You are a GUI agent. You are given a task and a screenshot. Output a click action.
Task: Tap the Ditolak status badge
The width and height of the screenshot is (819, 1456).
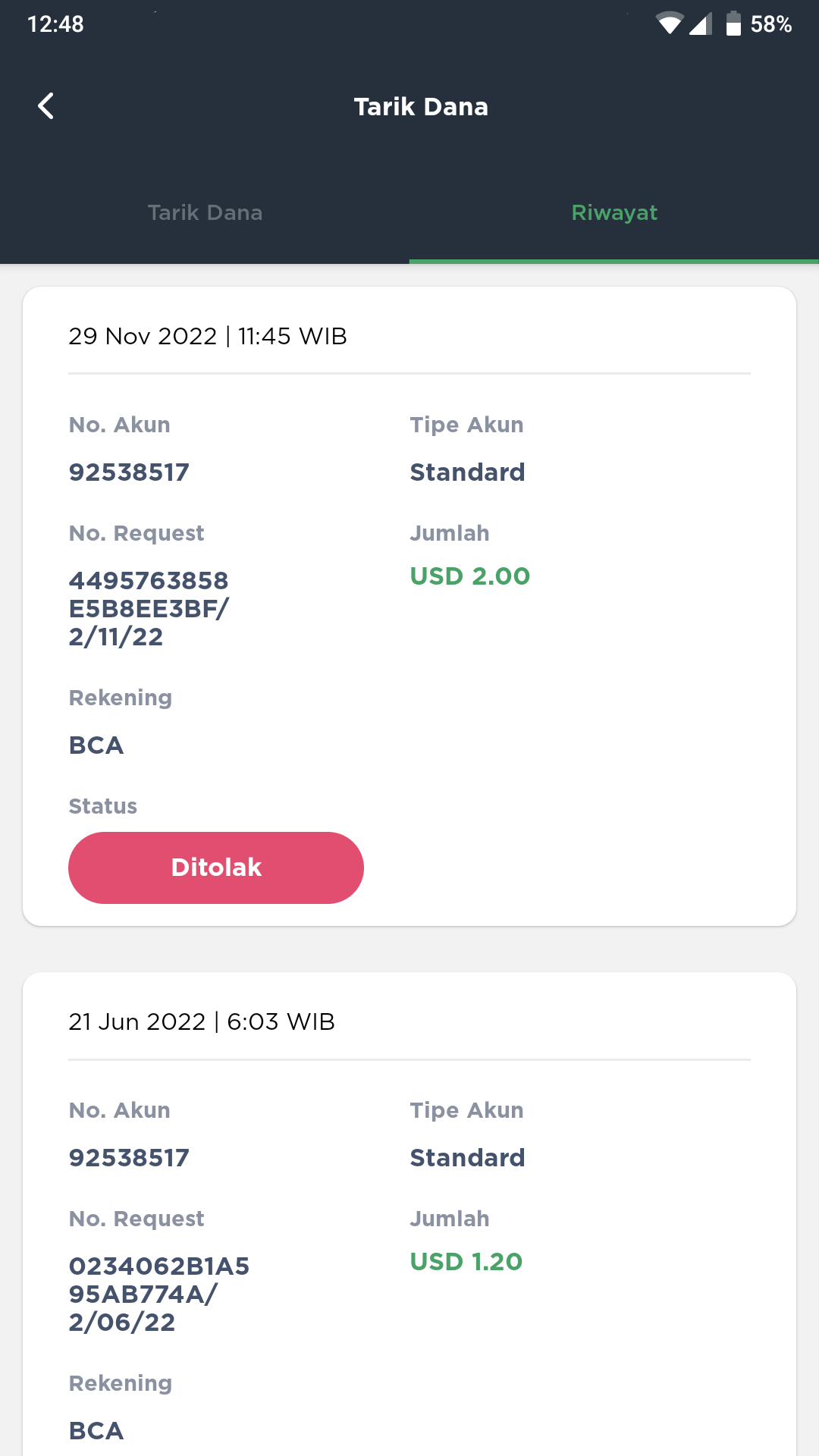[x=216, y=868]
